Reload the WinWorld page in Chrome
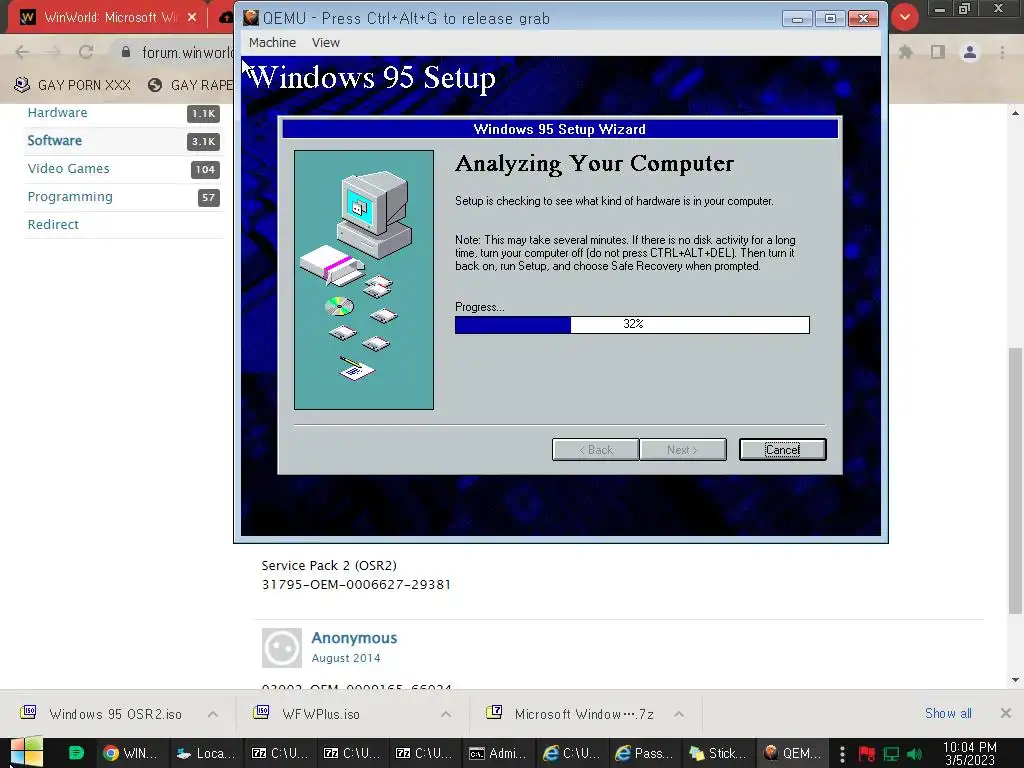Image resolution: width=1024 pixels, height=768 pixels. pos(86,52)
